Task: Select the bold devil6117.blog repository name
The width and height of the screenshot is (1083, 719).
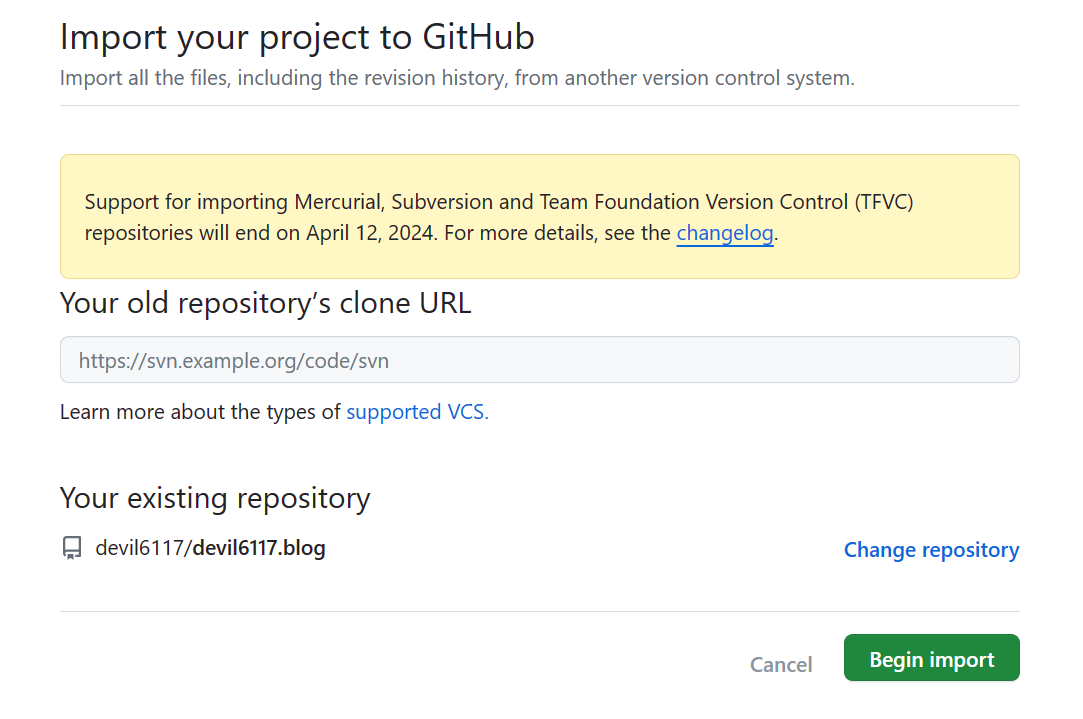Action: click(259, 548)
